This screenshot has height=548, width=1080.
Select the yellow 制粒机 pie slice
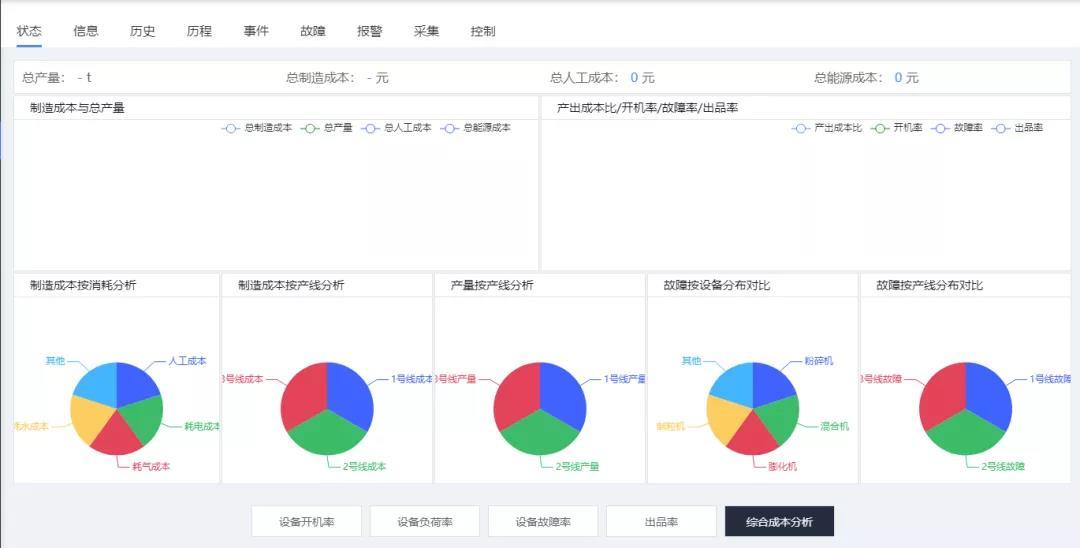tap(726, 420)
